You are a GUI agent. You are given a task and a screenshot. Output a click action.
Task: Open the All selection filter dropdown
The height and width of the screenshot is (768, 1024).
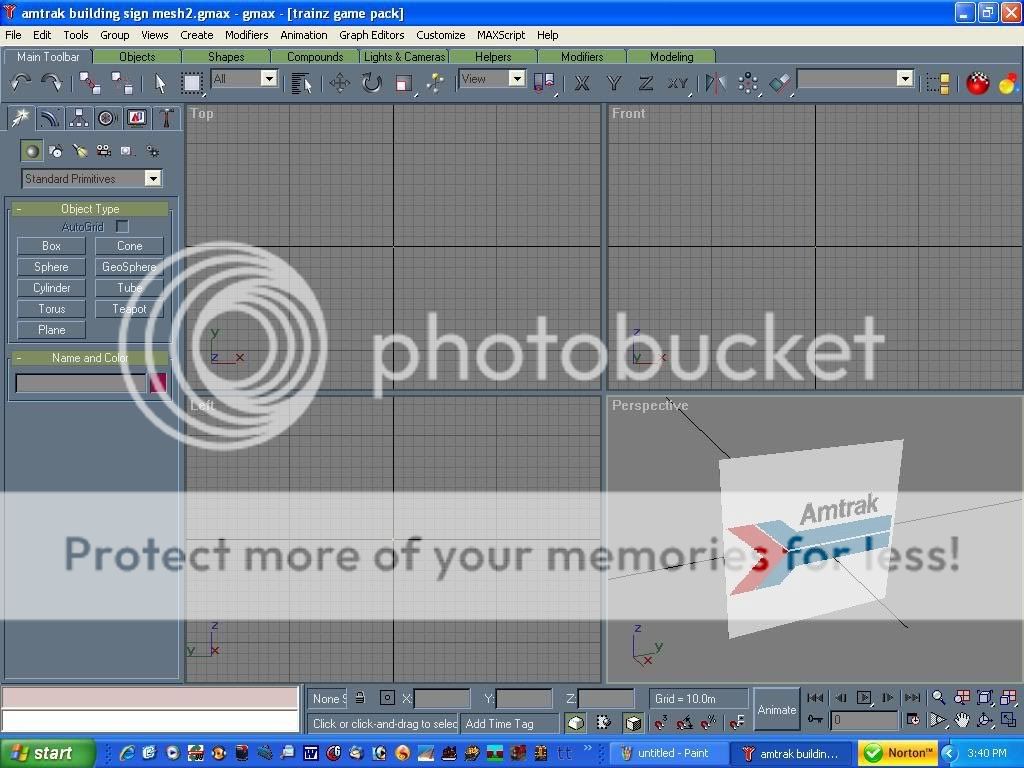[x=244, y=79]
